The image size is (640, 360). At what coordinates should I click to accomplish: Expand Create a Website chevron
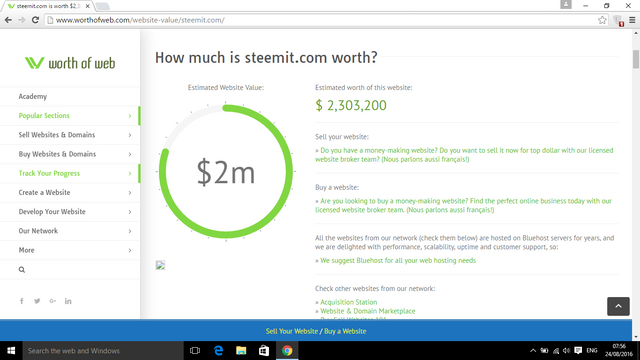[130, 193]
